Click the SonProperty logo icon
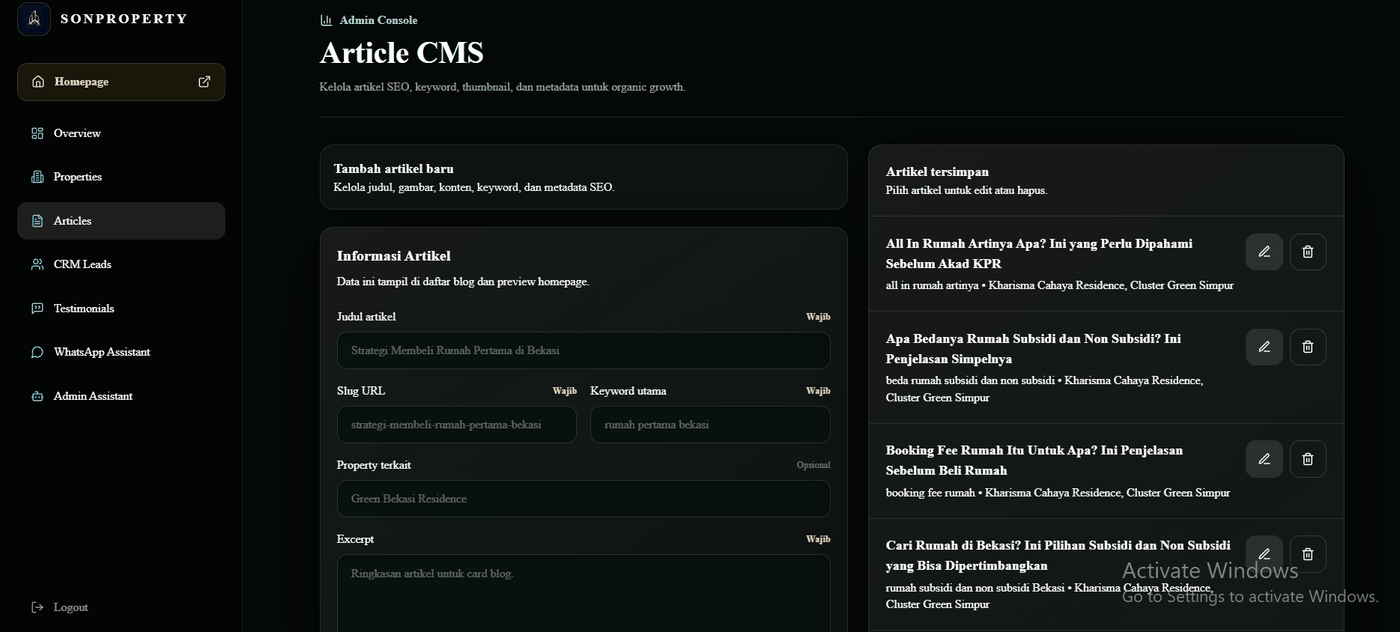Viewport: 1400px width, 632px height. pos(34,19)
